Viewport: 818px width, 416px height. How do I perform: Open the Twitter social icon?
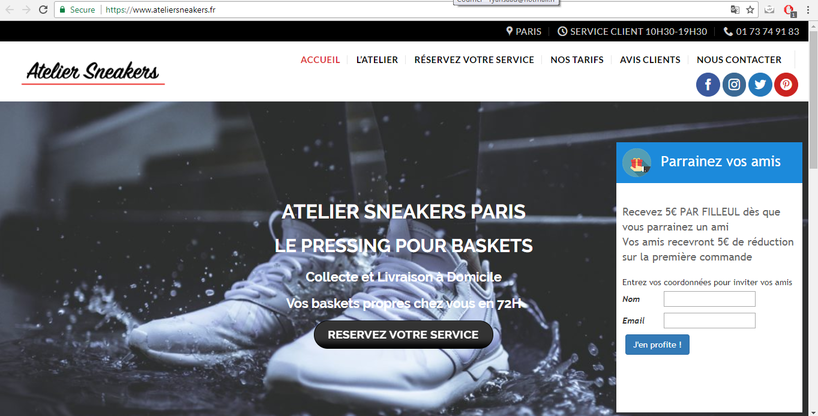760,85
